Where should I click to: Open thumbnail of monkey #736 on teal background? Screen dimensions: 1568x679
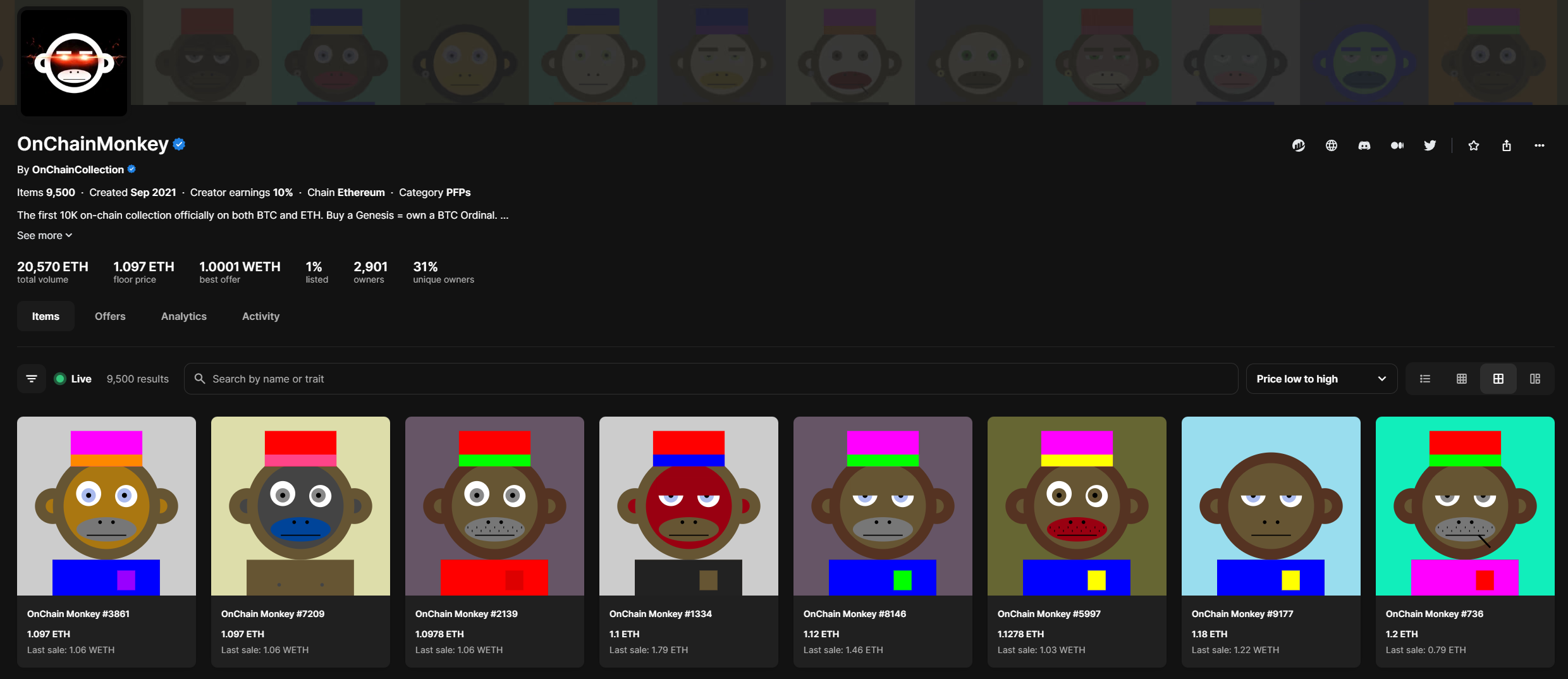1465,506
